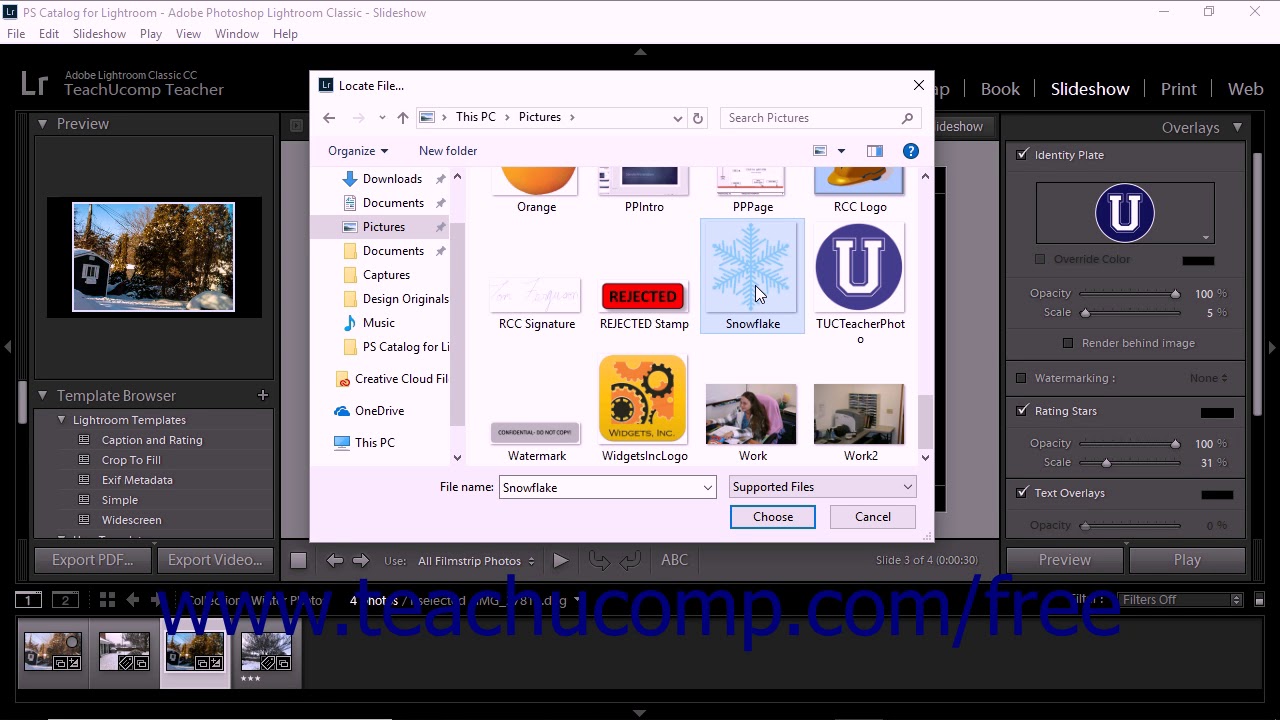Open the Watermarking None dropdown
The image size is (1280, 720).
(x=1209, y=378)
